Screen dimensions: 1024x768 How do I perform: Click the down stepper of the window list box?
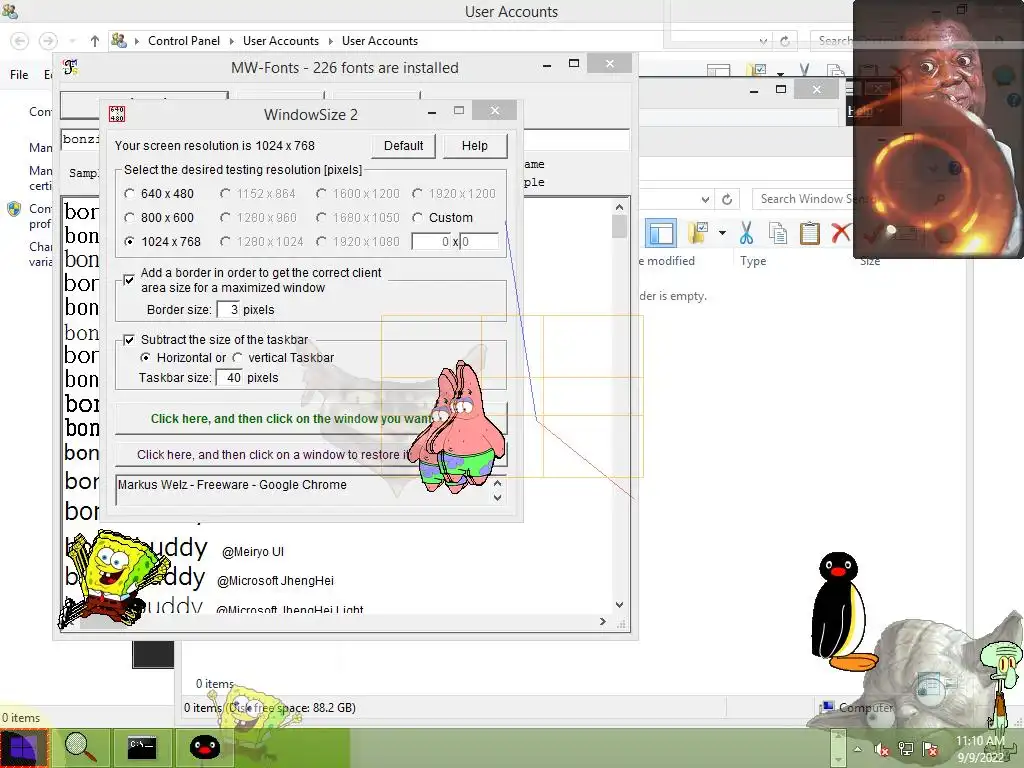pyautogui.click(x=498, y=498)
